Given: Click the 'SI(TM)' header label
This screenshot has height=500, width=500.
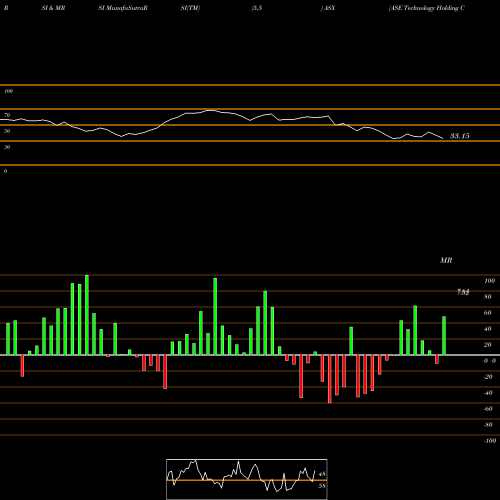Looking at the screenshot, I should click(x=190, y=8).
